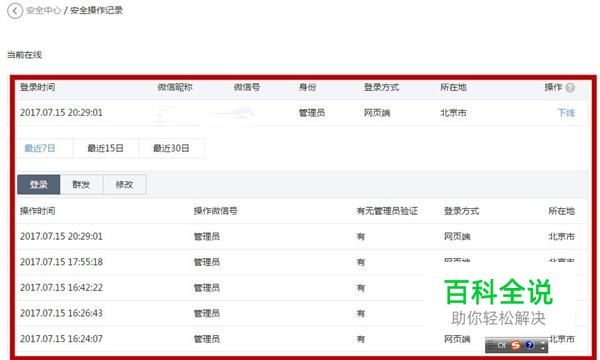The width and height of the screenshot is (600, 360).
Task: Click 有 in the 17:55:18 log row
Action: tap(361, 262)
